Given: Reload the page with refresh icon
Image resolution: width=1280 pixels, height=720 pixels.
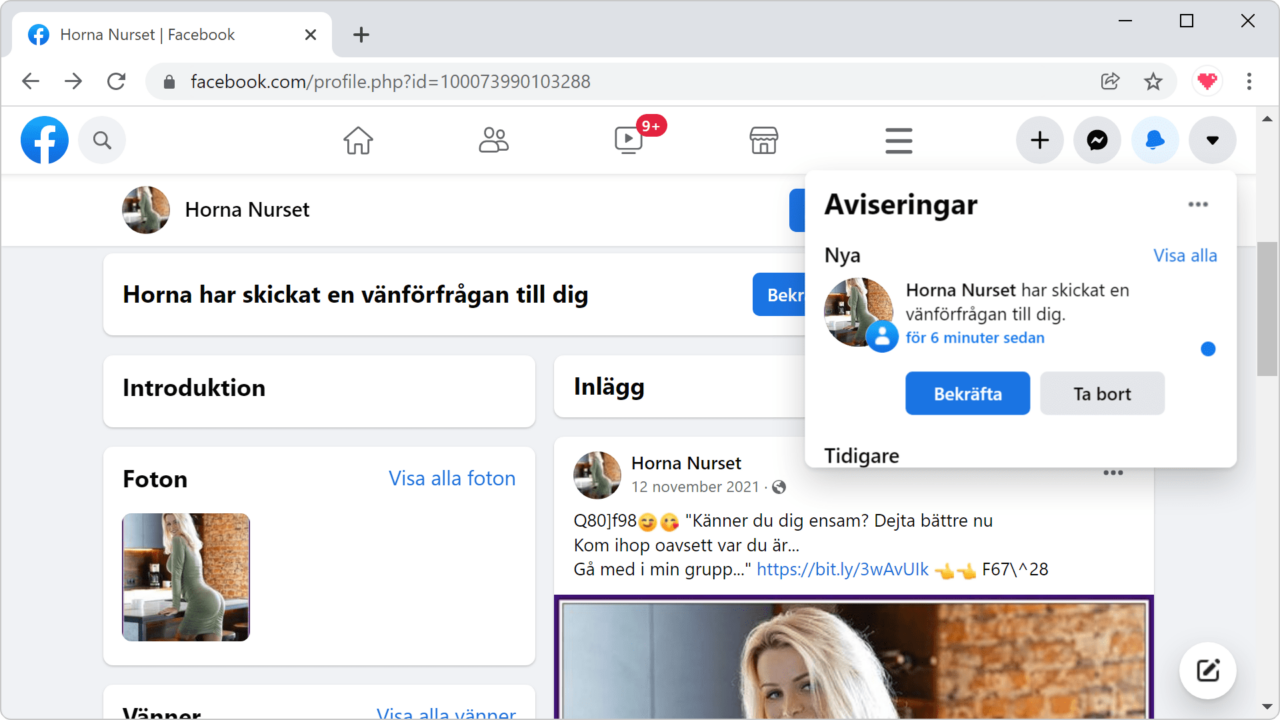Looking at the screenshot, I should [116, 81].
